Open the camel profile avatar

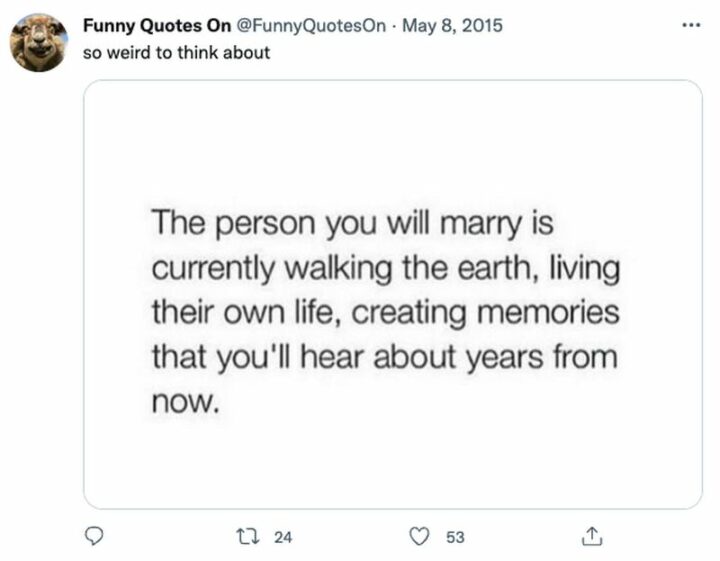tap(39, 42)
